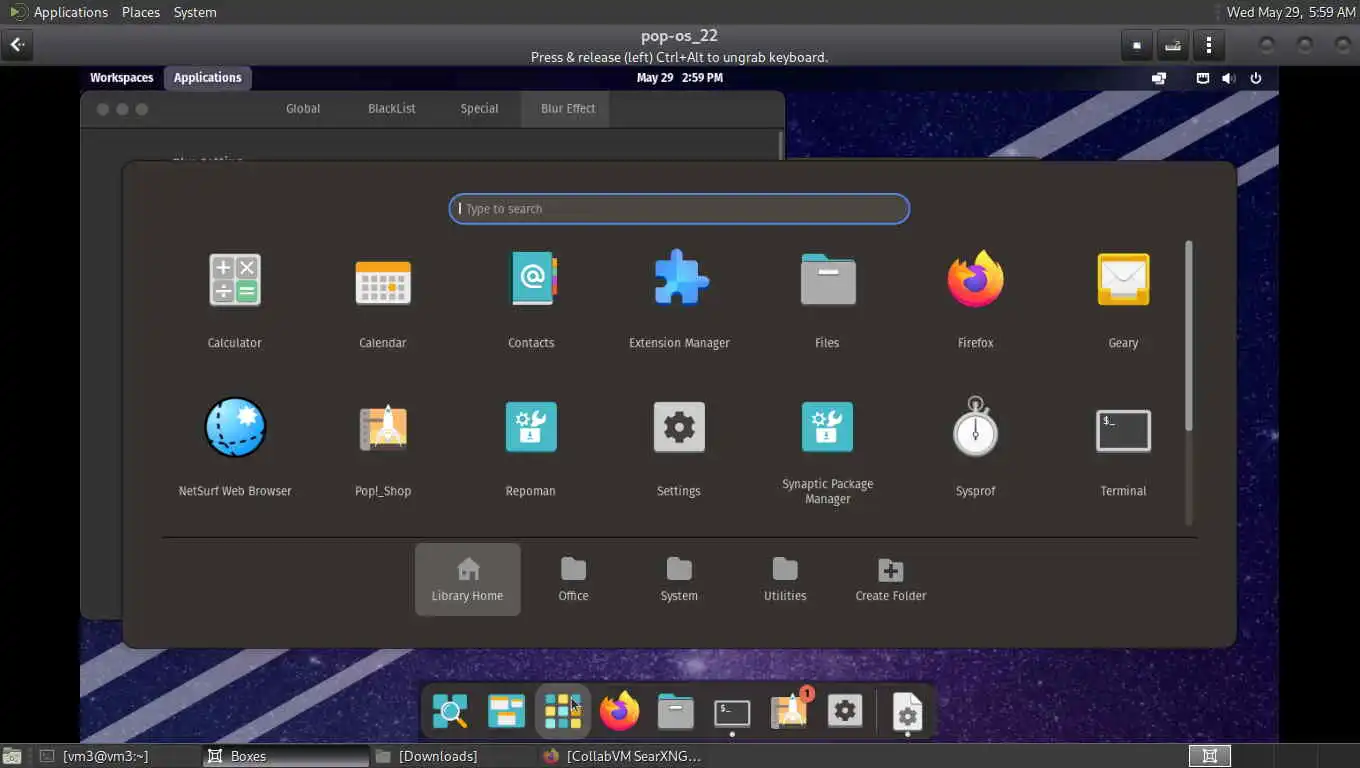This screenshot has width=1360, height=768.
Task: Open the host System menu
Action: pos(195,12)
